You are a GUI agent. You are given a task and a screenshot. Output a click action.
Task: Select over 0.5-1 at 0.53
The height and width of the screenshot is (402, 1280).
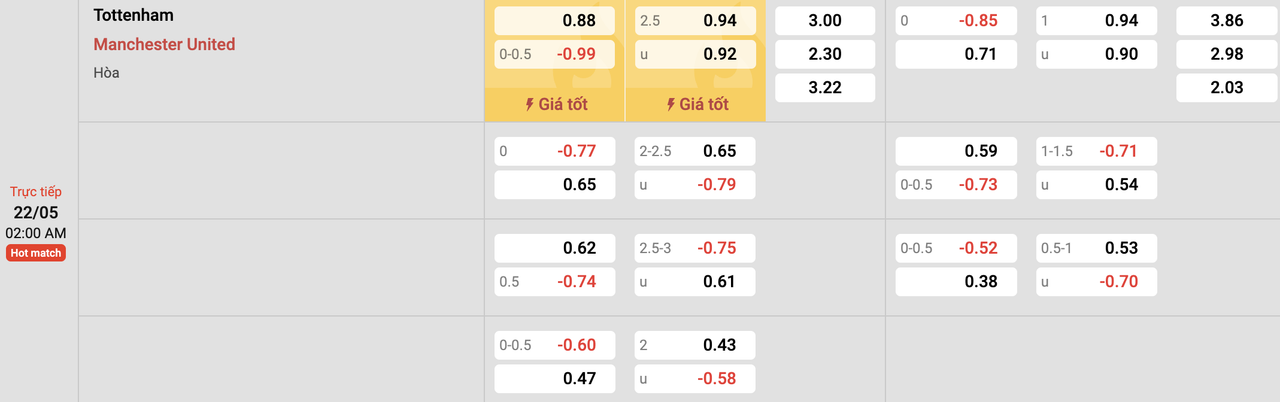(x=1096, y=248)
